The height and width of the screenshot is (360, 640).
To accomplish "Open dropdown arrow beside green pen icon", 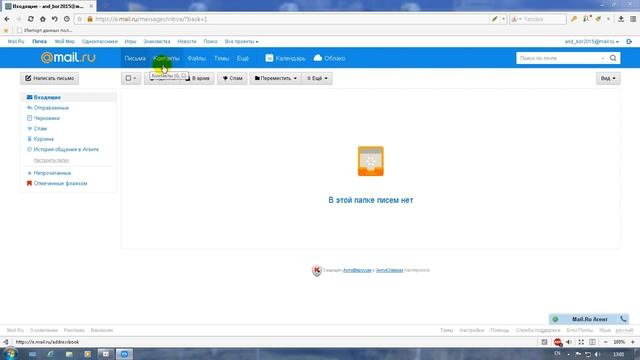I will pos(503,19).
